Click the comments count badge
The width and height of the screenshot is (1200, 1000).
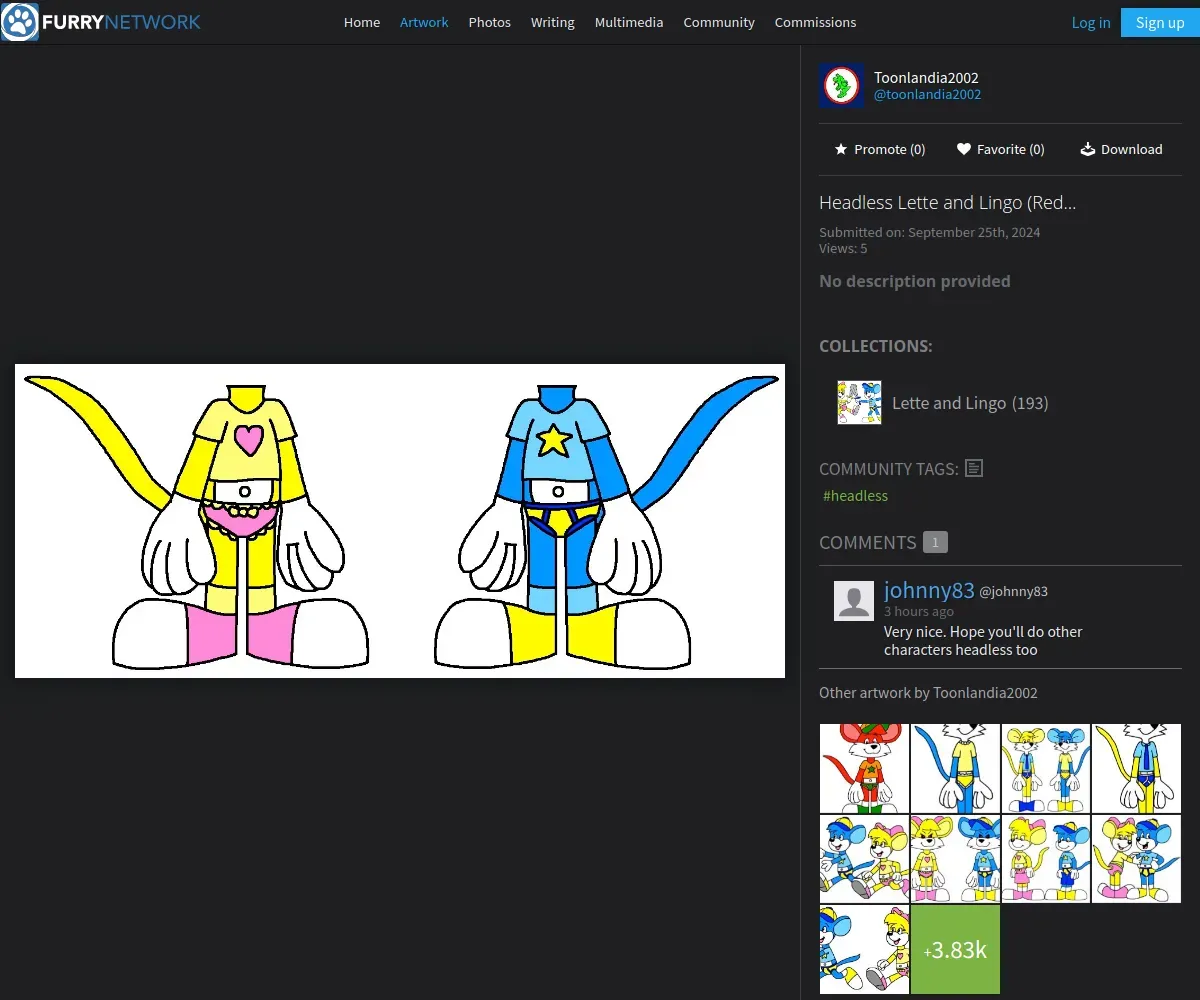click(935, 542)
